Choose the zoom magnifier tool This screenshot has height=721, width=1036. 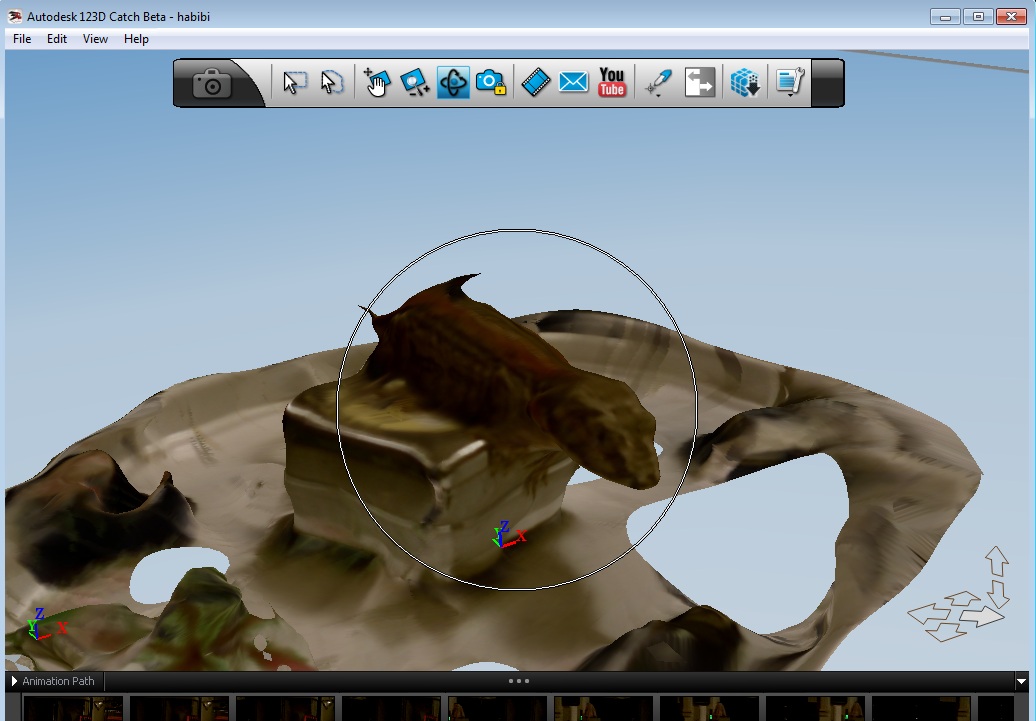coord(415,83)
